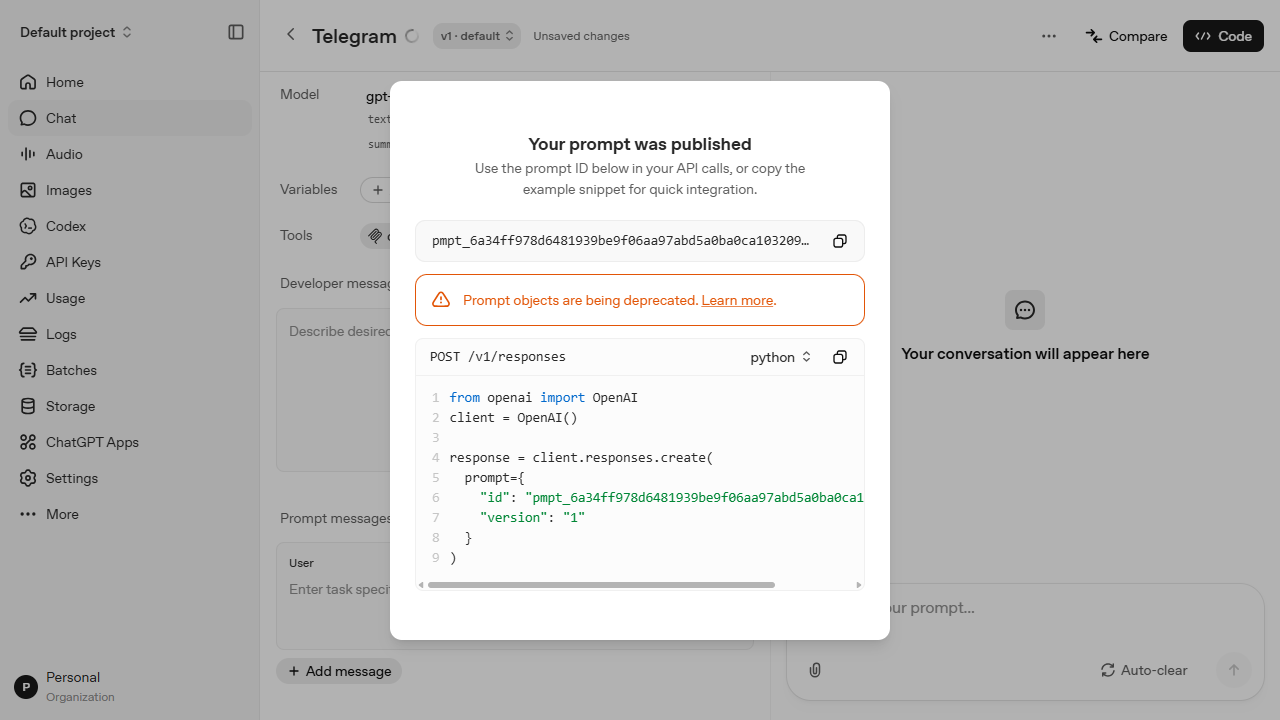Click the Compare button
Viewport: 1280px width, 720px height.
click(1126, 36)
